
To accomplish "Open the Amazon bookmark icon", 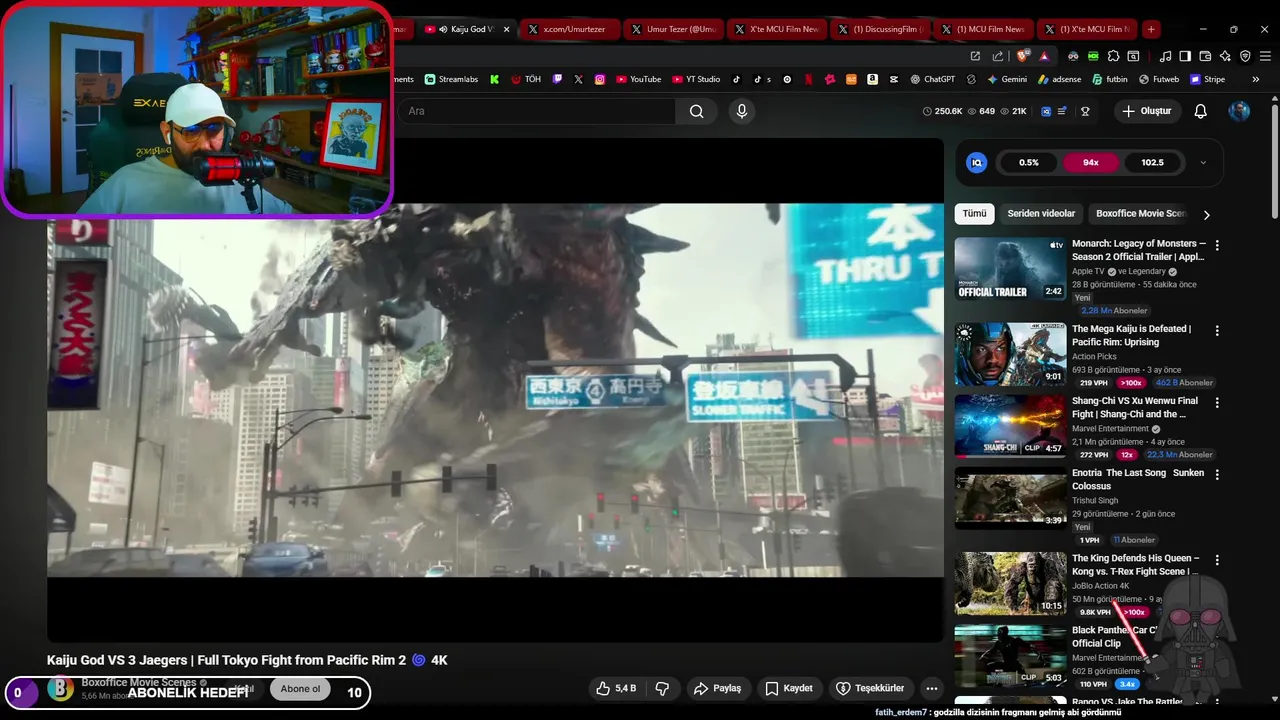I will pos(873,79).
